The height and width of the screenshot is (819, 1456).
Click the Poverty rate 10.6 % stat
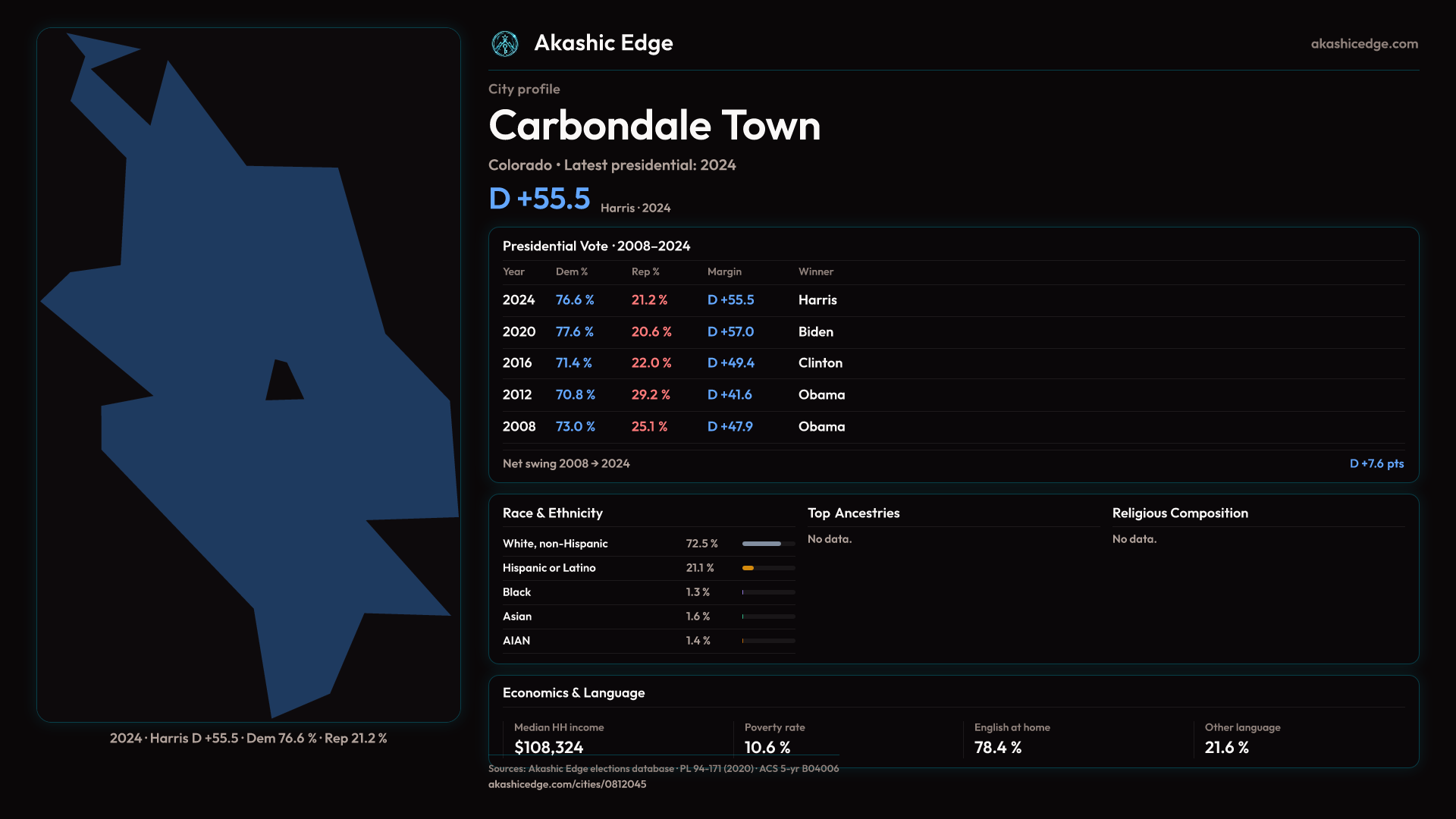767,747
